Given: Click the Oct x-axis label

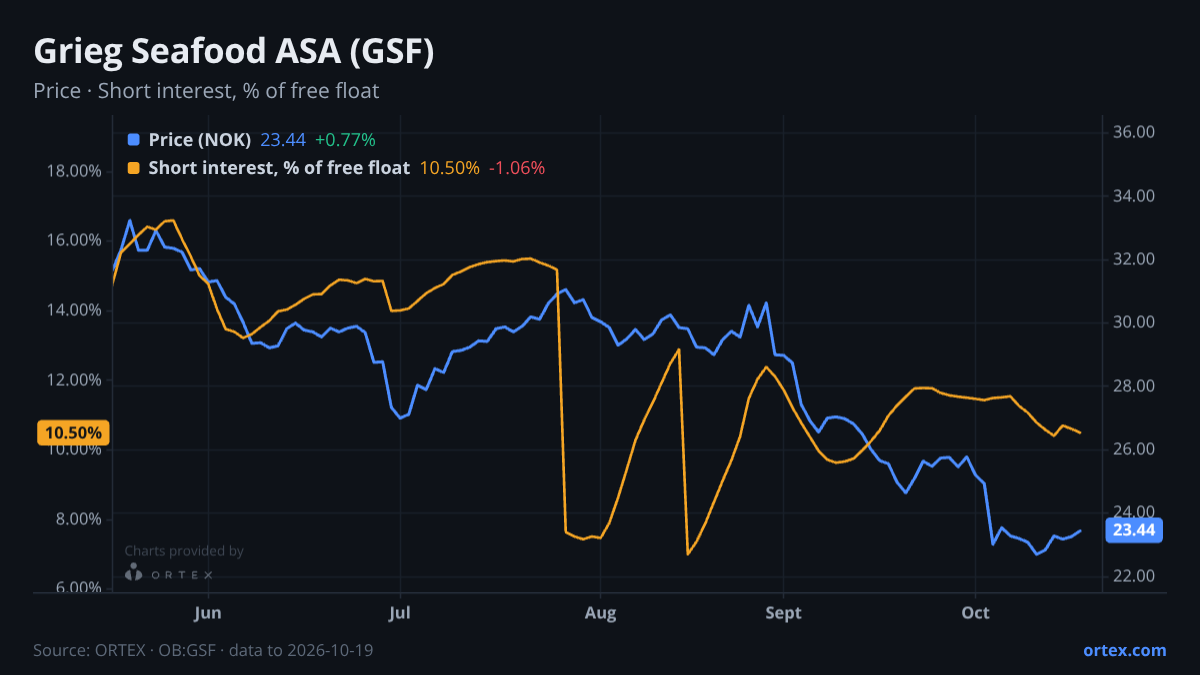Looking at the screenshot, I should [x=975, y=612].
